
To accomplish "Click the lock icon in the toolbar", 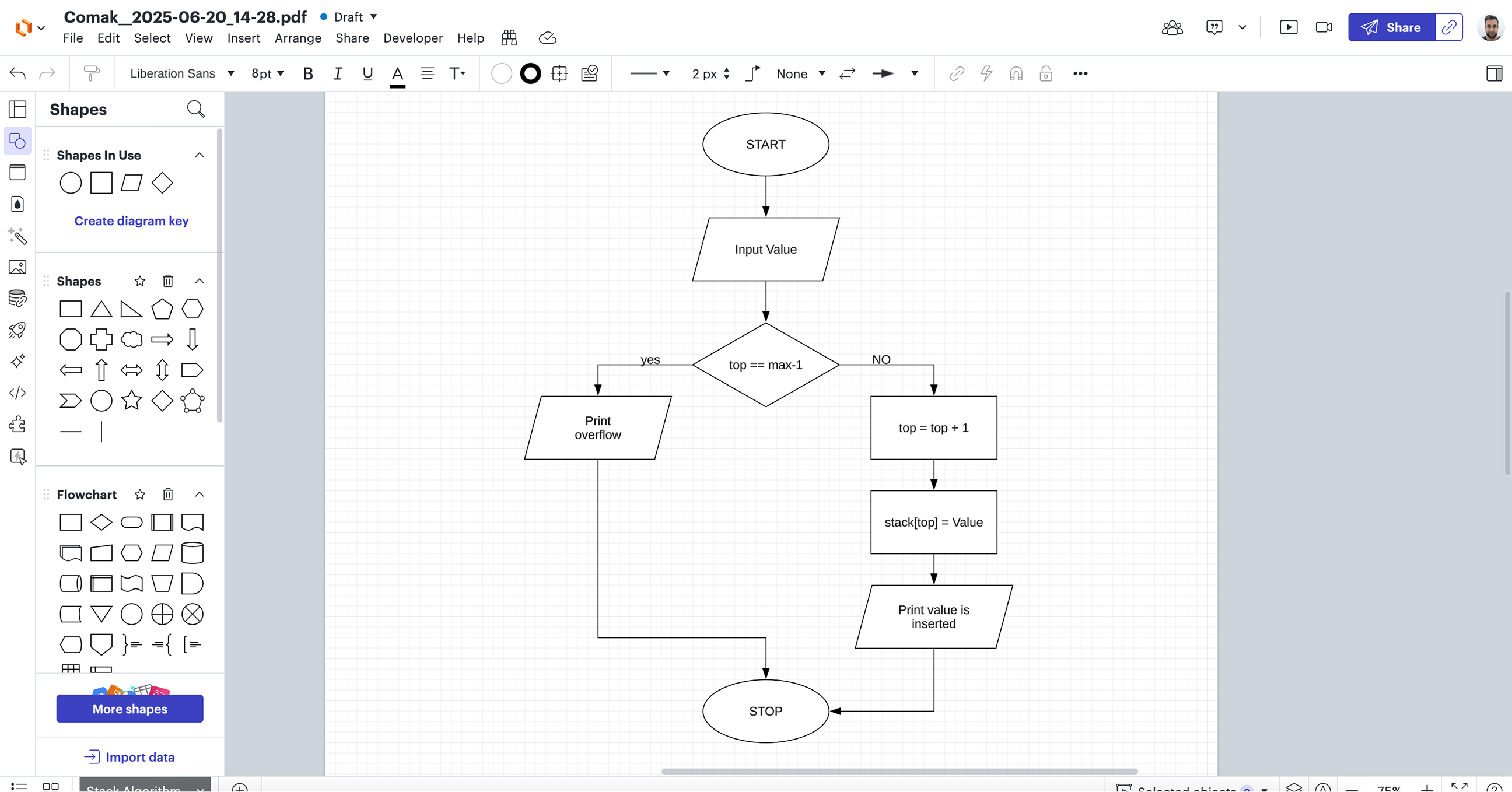I will click(1046, 74).
